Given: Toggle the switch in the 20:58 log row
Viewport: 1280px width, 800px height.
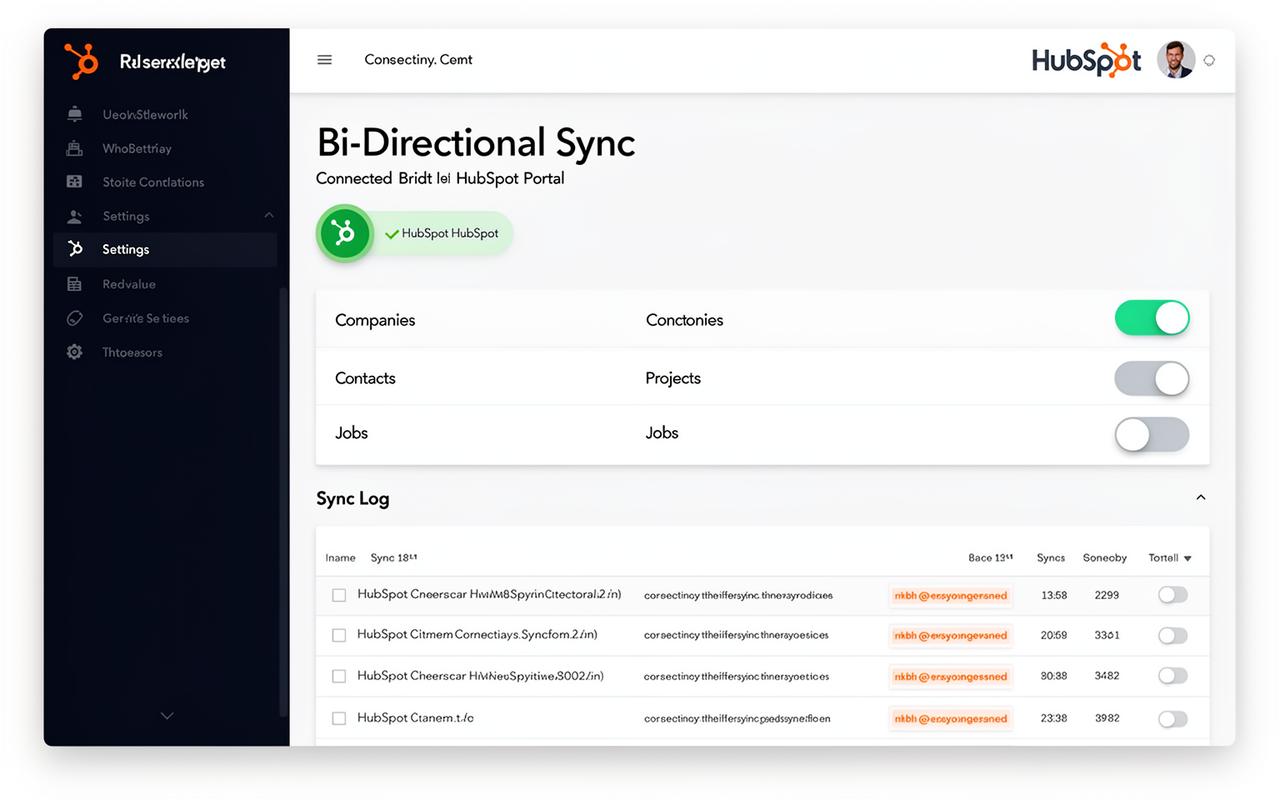Looking at the screenshot, I should pyautogui.click(x=1173, y=635).
